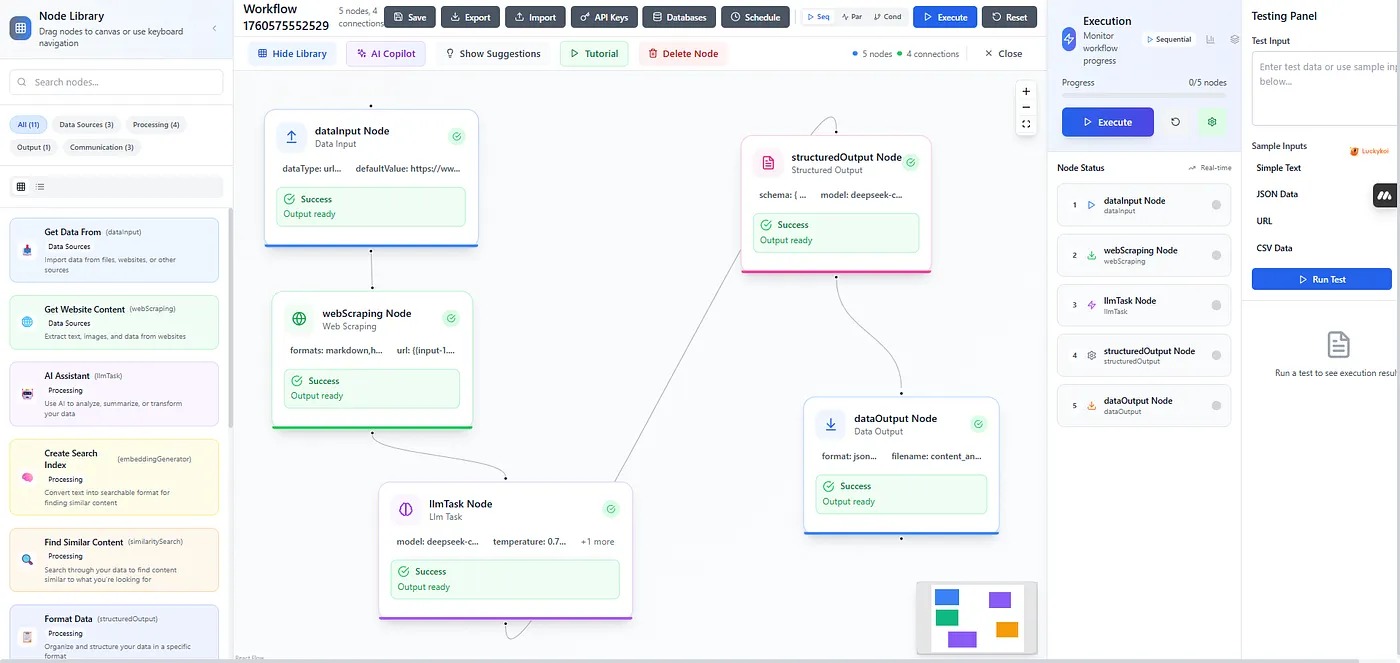Image resolution: width=1400 pixels, height=663 pixels.
Task: Collapse the Node Library panel chevron
Action: (214, 28)
